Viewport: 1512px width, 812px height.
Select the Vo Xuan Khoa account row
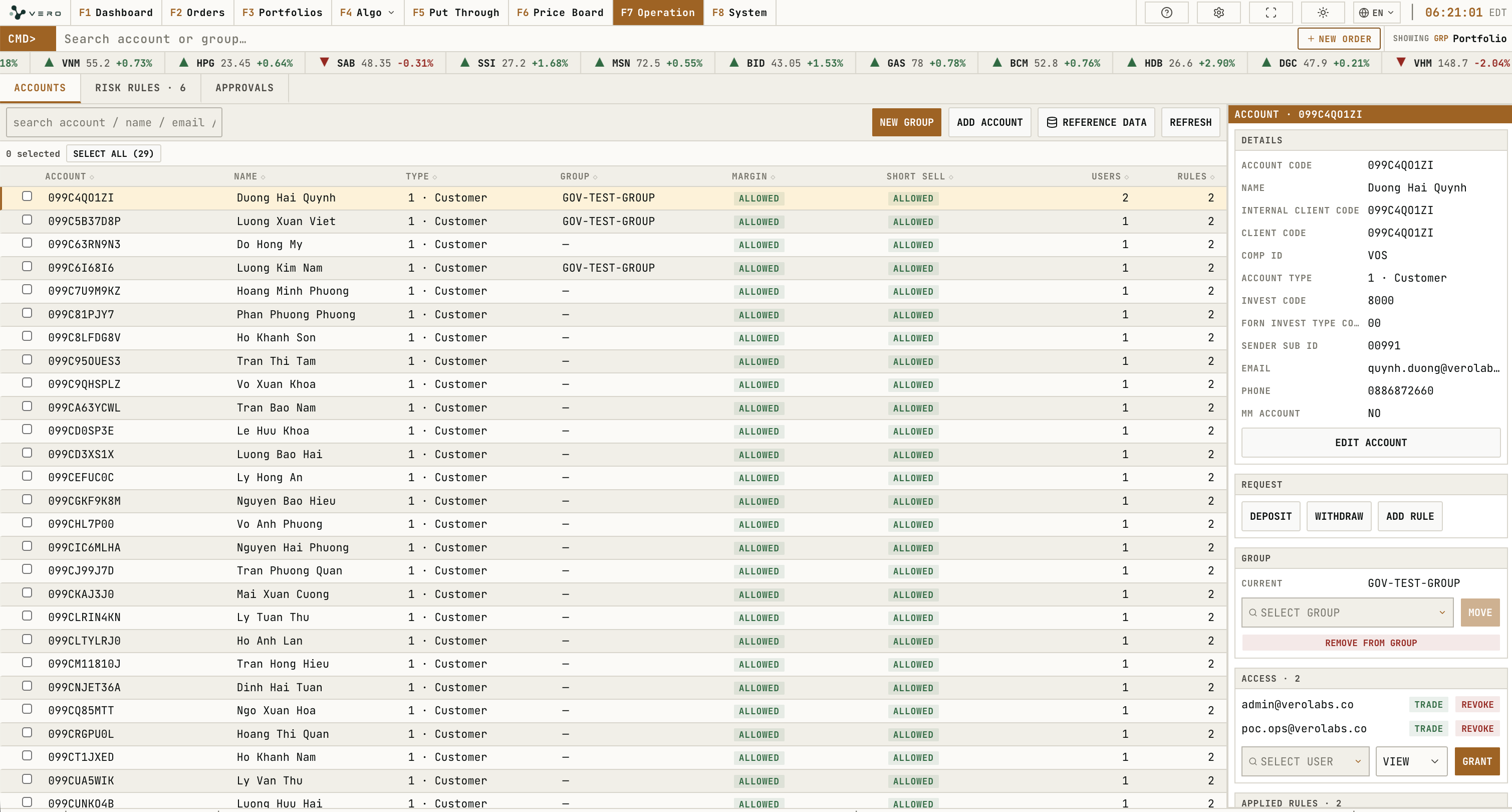point(613,384)
